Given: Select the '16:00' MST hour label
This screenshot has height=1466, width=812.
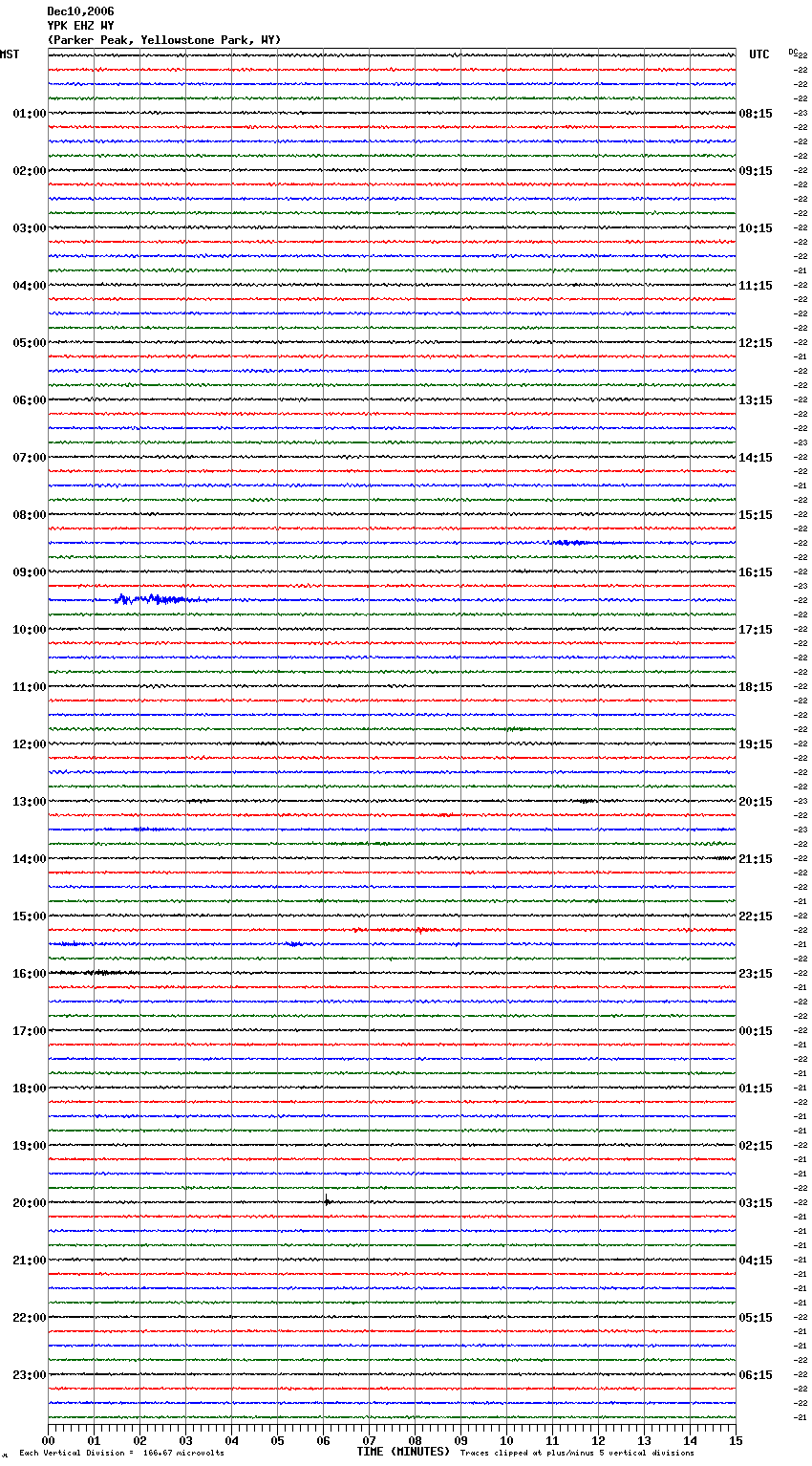Looking at the screenshot, I should (x=30, y=974).
